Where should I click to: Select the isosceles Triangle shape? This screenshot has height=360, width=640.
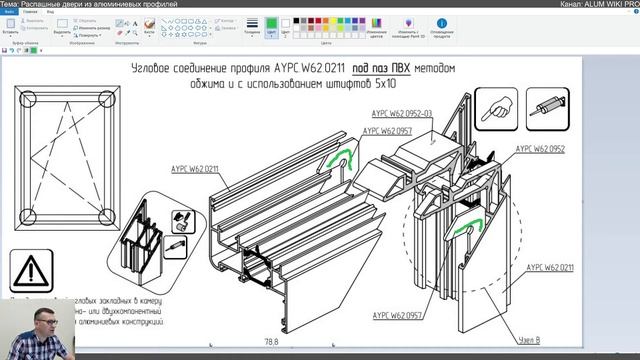click(204, 21)
